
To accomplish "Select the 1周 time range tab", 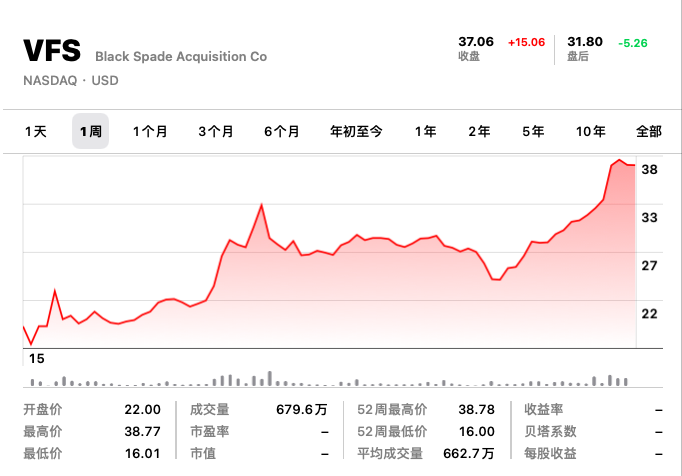I will click(x=90, y=131).
